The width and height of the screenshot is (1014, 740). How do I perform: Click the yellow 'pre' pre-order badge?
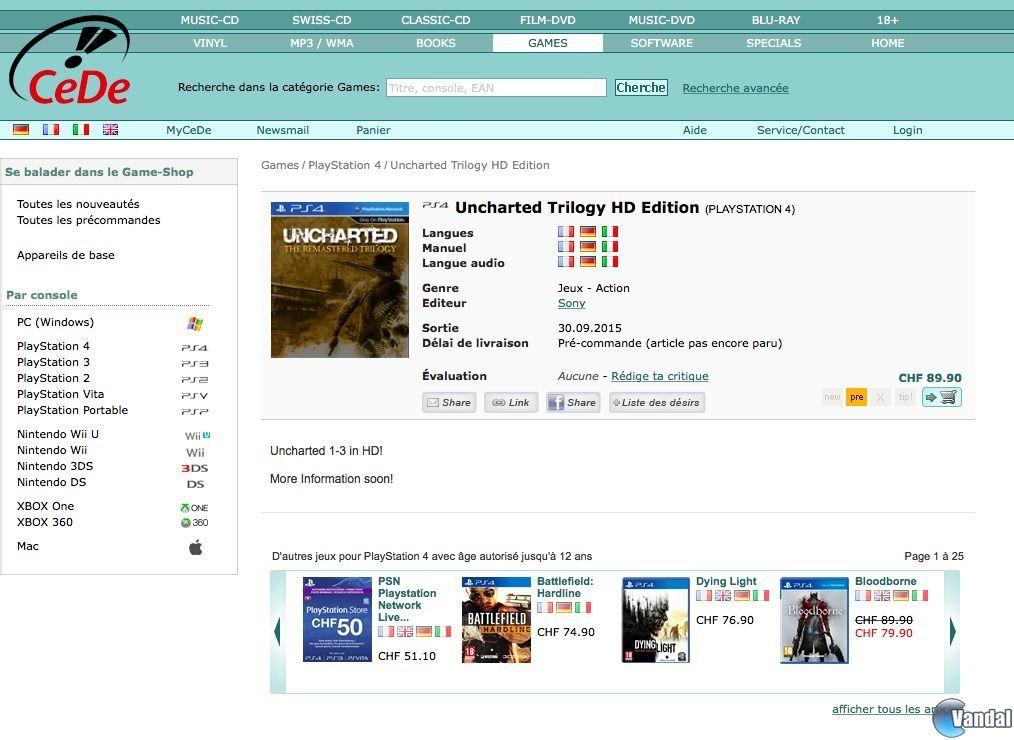coord(856,397)
